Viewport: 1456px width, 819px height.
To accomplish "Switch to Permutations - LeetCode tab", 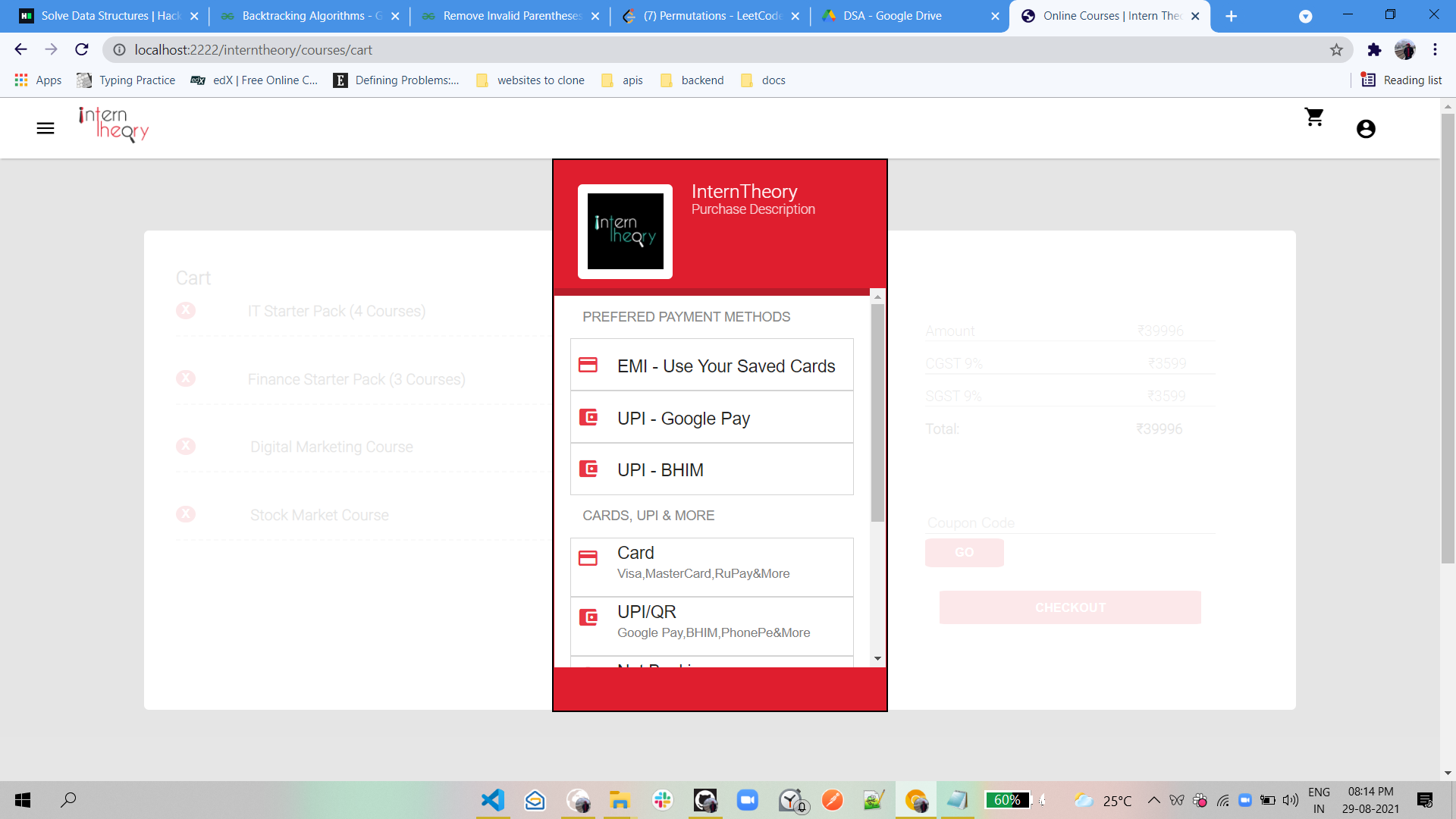I will 711,16.
